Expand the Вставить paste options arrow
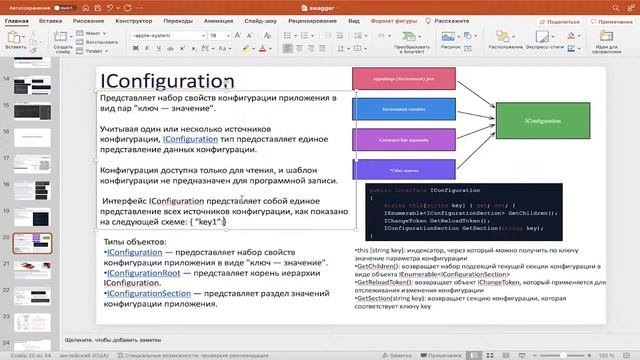The width and height of the screenshot is (640, 360). (x=23, y=37)
